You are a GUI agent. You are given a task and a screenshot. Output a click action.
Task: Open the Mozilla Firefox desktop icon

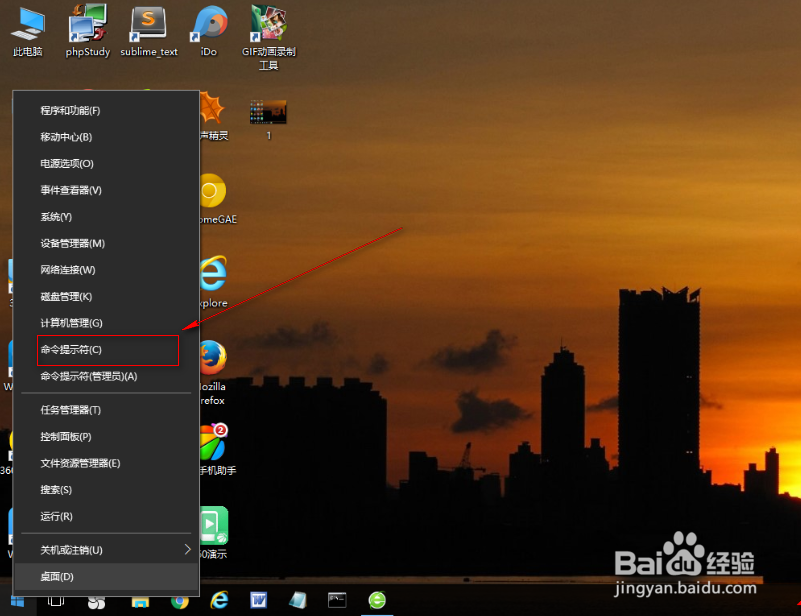pos(213,373)
